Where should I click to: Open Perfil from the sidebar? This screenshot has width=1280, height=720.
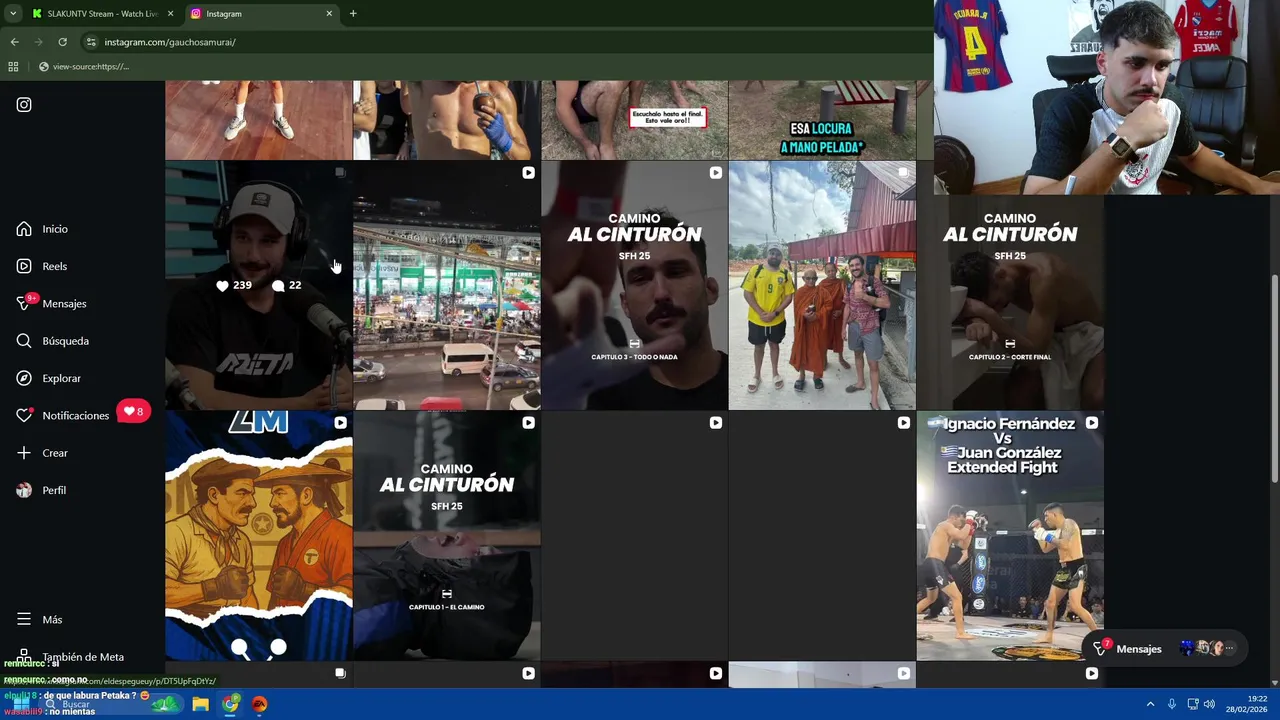pyautogui.click(x=41, y=490)
